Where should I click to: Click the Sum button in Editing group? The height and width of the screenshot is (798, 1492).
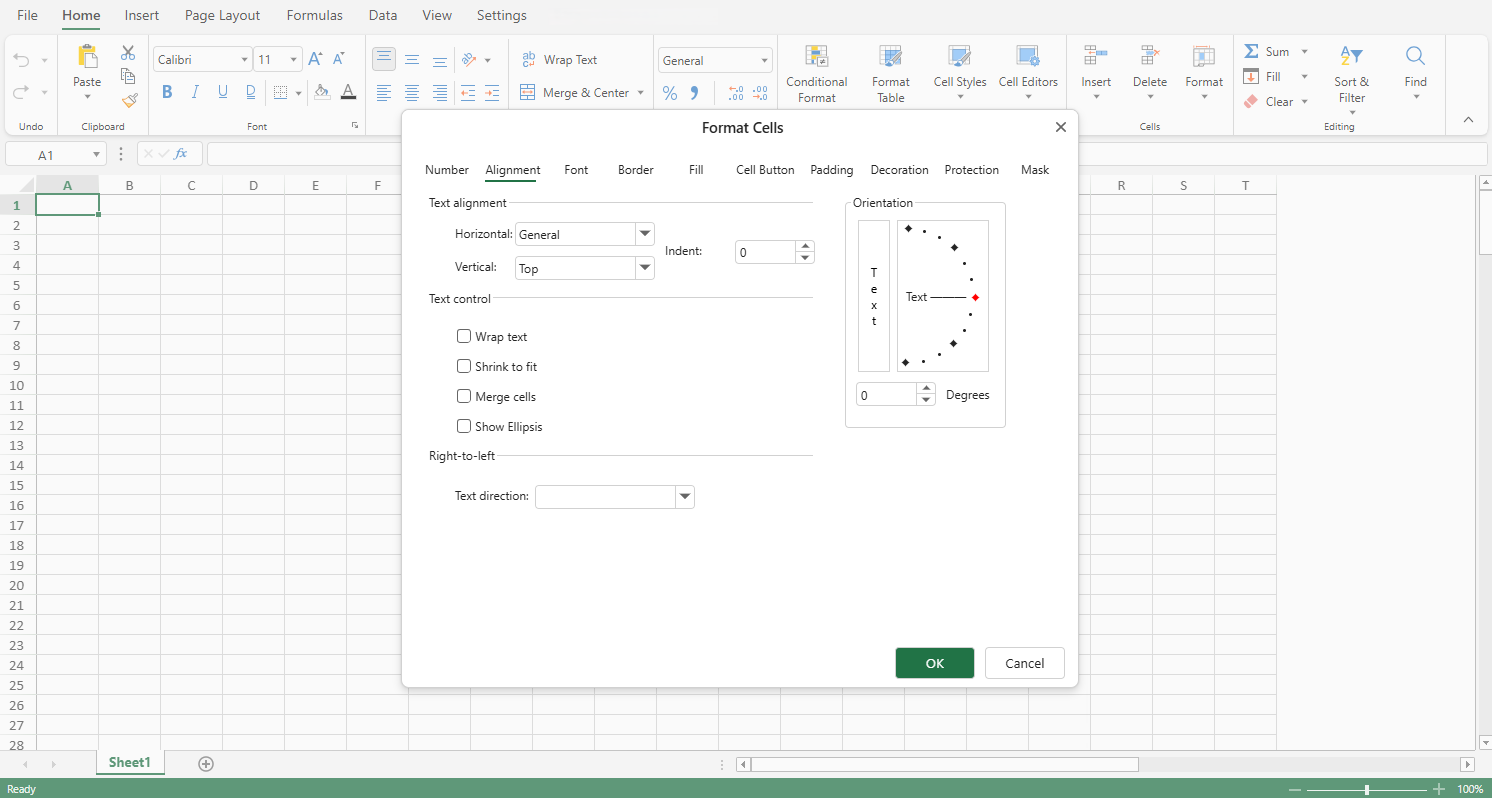pos(1267,52)
